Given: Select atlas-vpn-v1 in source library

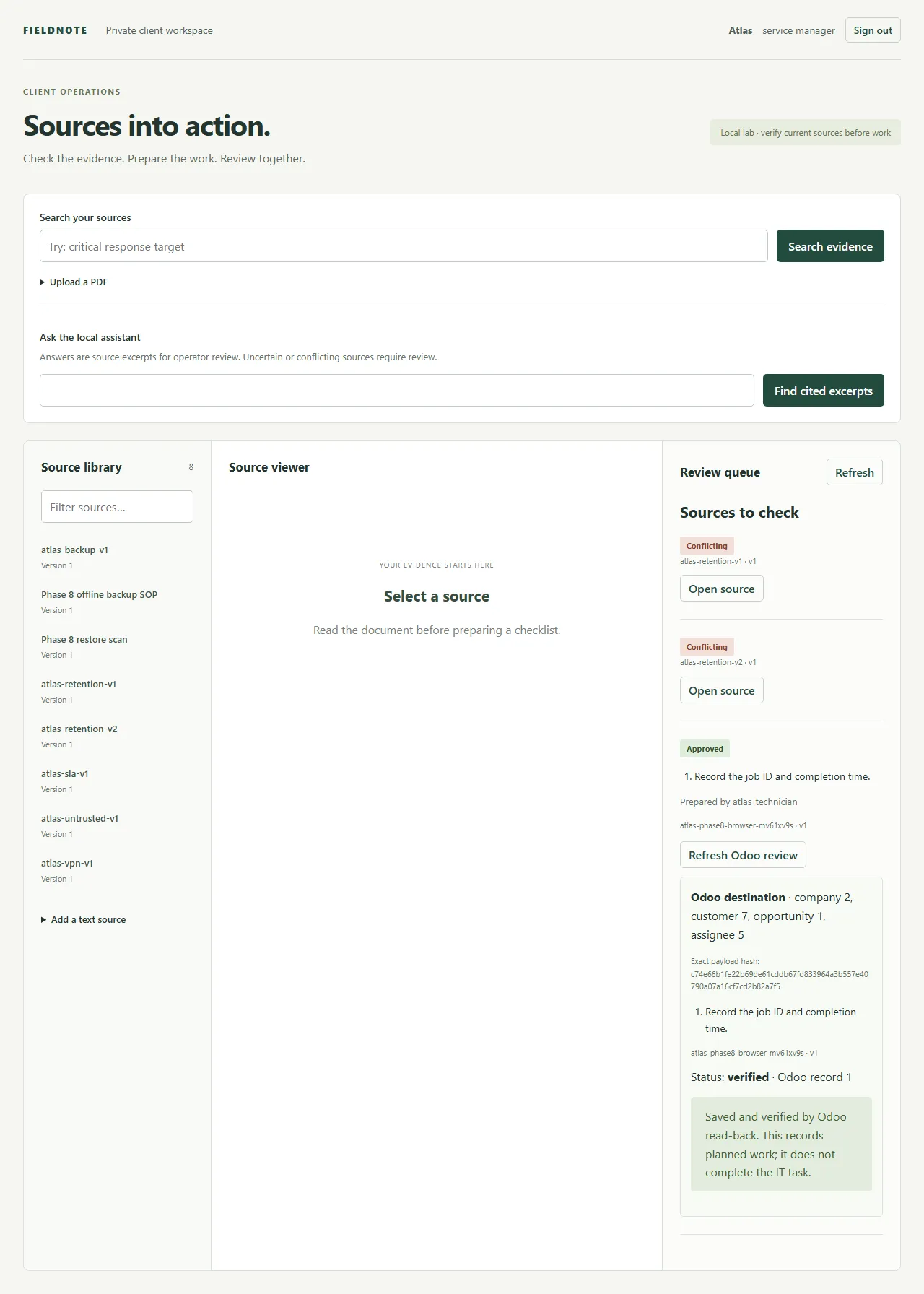Looking at the screenshot, I should coord(117,870).
